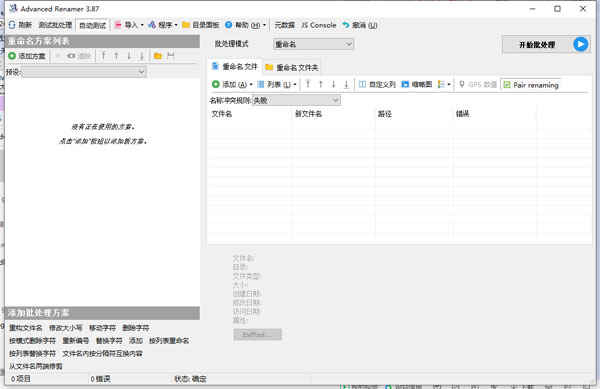Click move-to-top arrow in file list toolbar

coord(308,85)
